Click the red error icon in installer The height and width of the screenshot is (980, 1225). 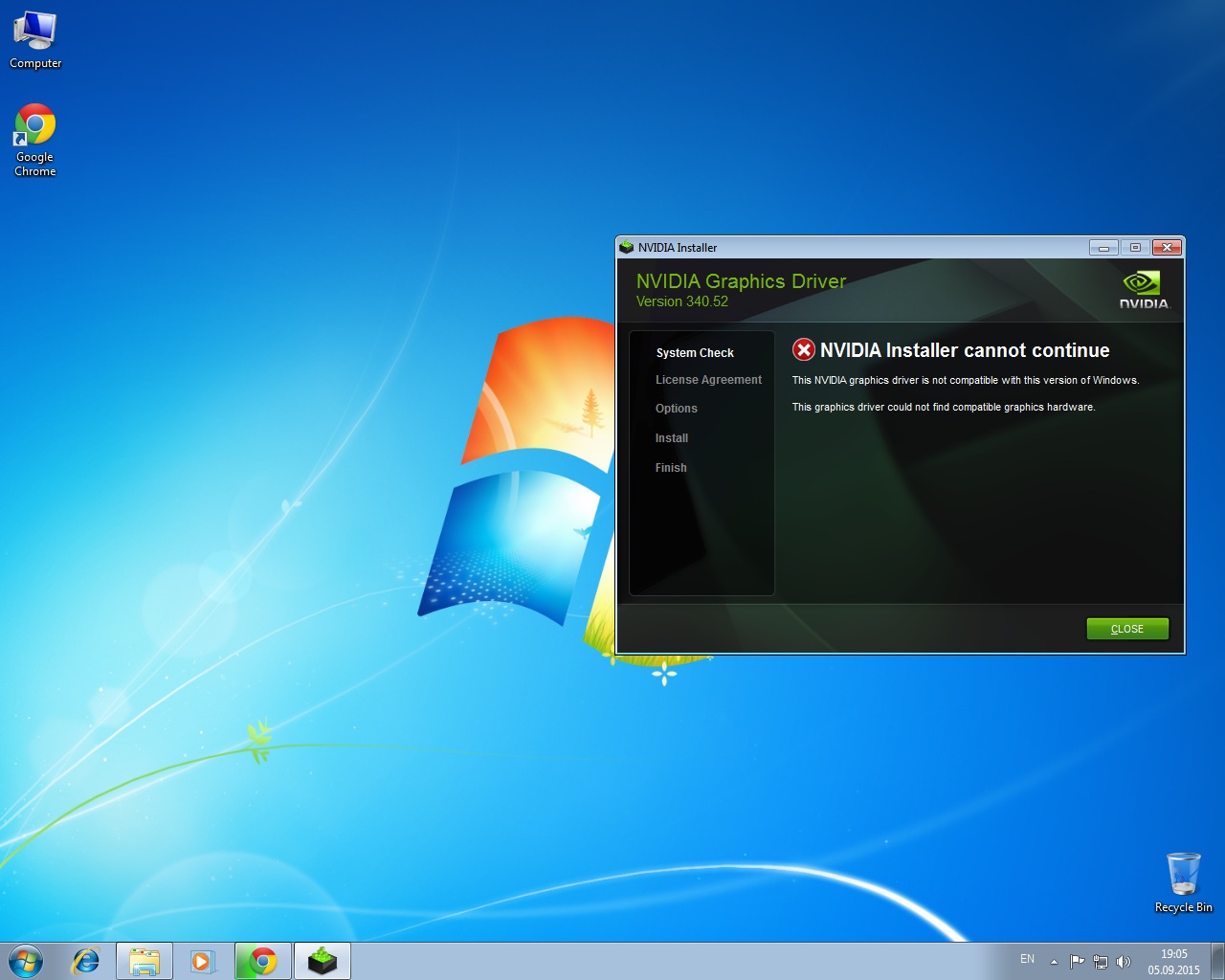[x=804, y=350]
